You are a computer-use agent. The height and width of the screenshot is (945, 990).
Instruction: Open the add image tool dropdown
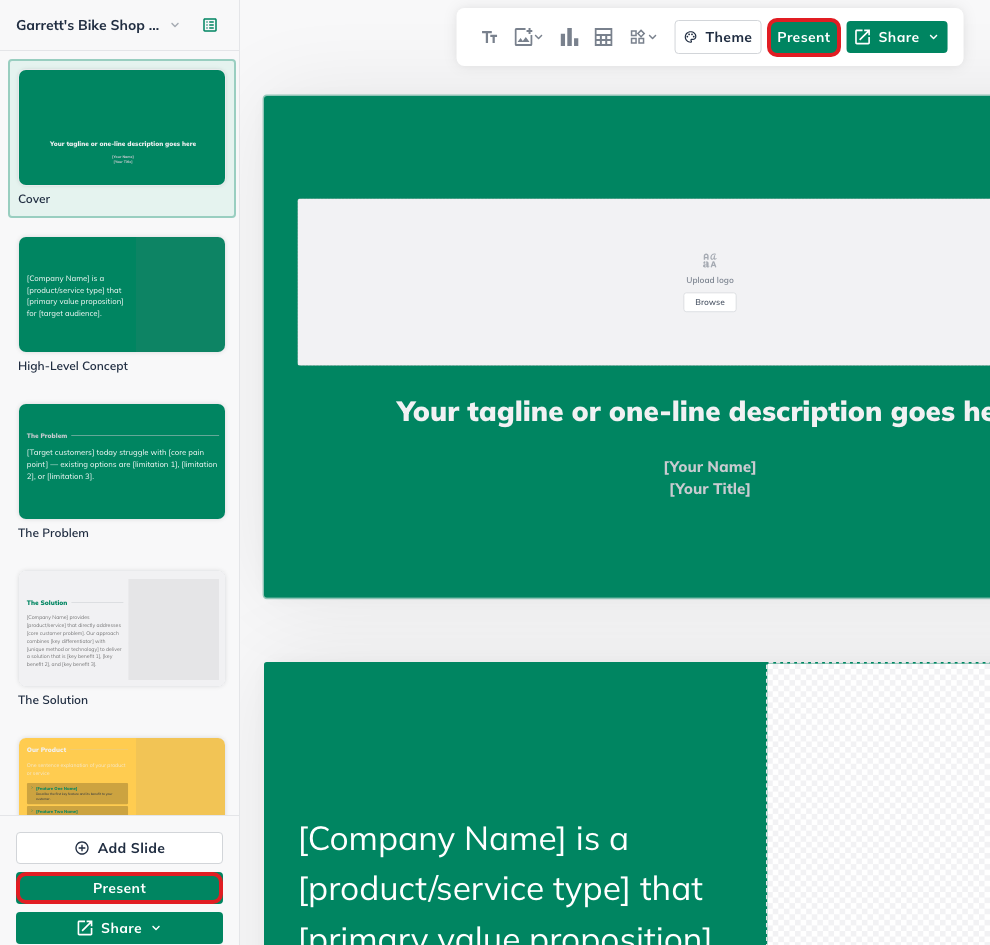pyautogui.click(x=528, y=37)
